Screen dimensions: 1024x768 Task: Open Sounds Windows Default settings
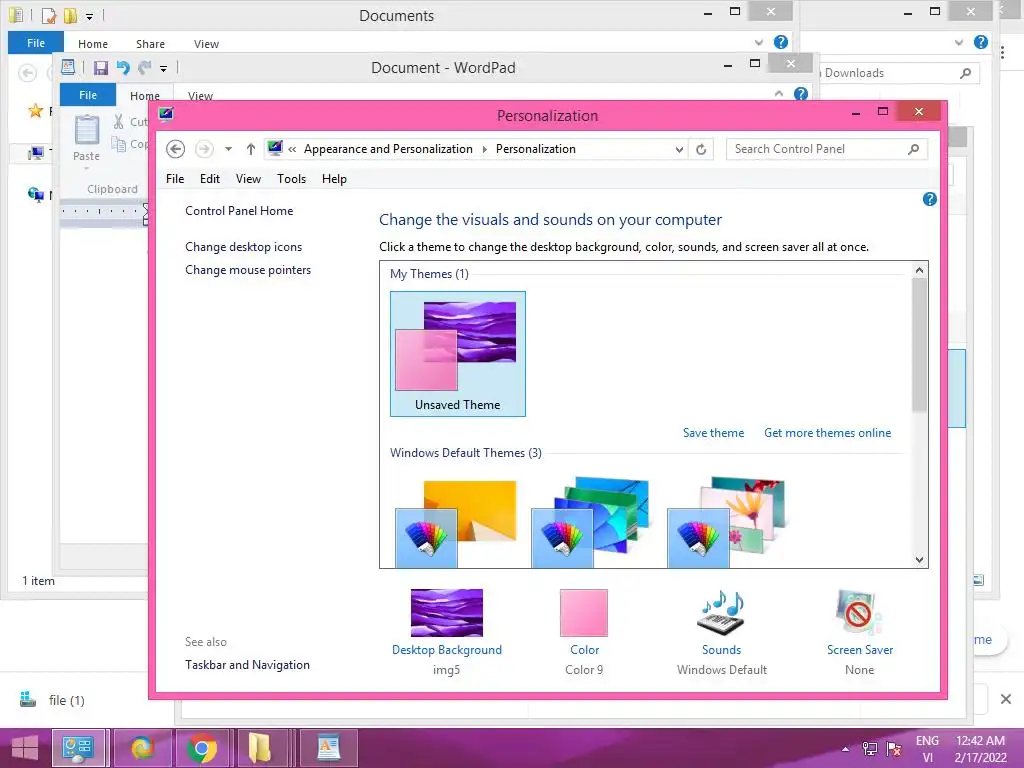click(x=722, y=632)
